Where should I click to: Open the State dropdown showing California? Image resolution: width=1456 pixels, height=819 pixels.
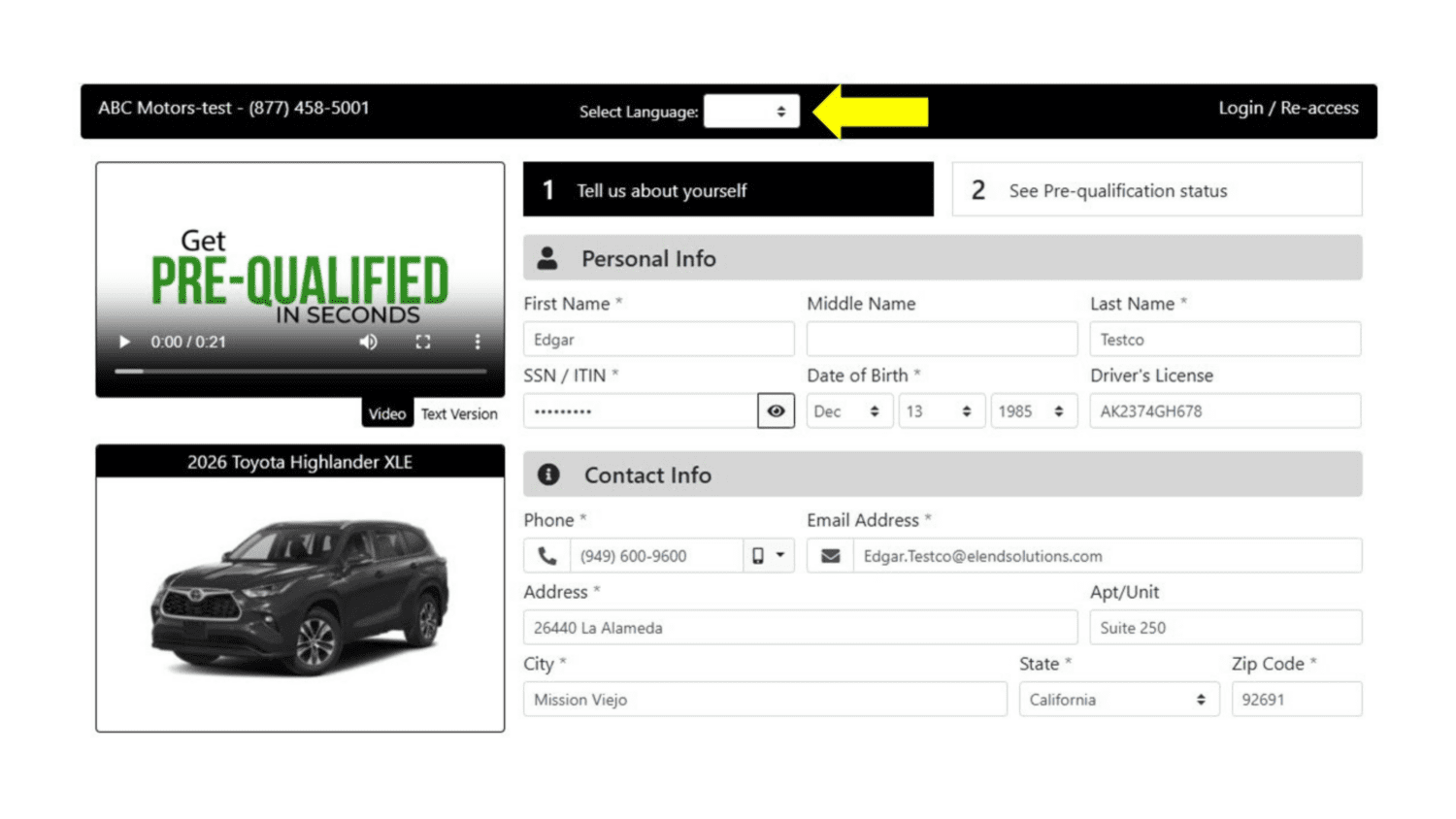[x=1118, y=699]
